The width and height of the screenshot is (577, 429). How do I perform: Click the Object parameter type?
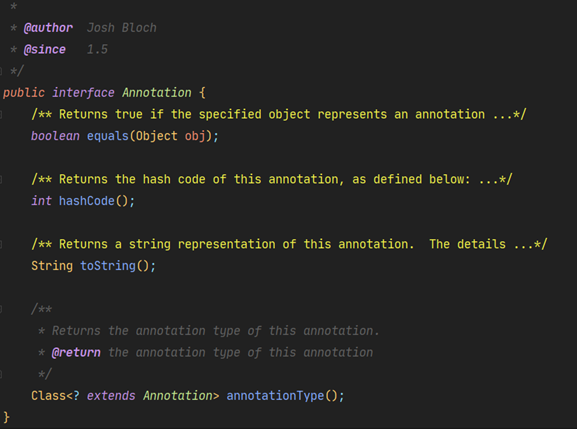click(157, 136)
